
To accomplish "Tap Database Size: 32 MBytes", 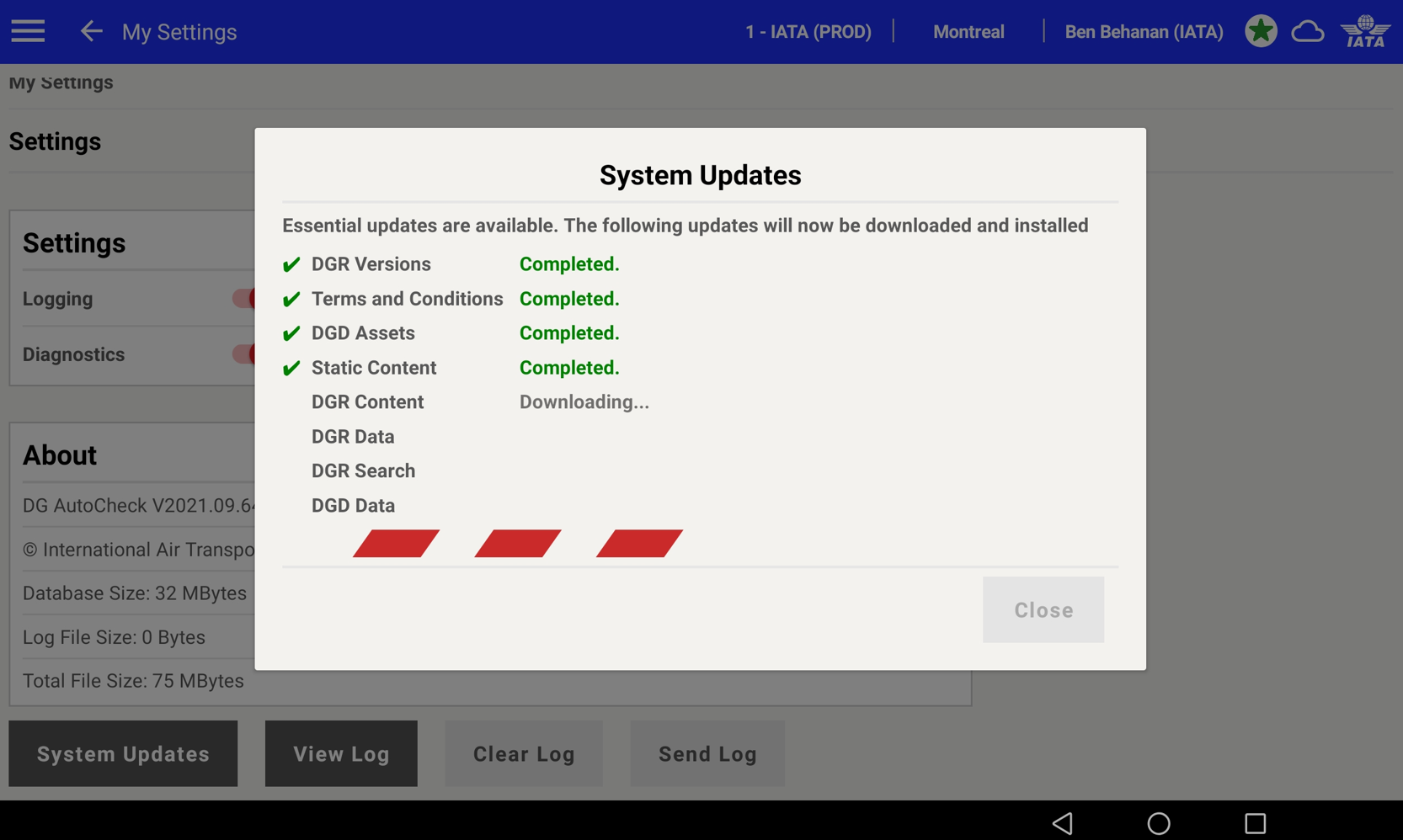I will click(135, 593).
